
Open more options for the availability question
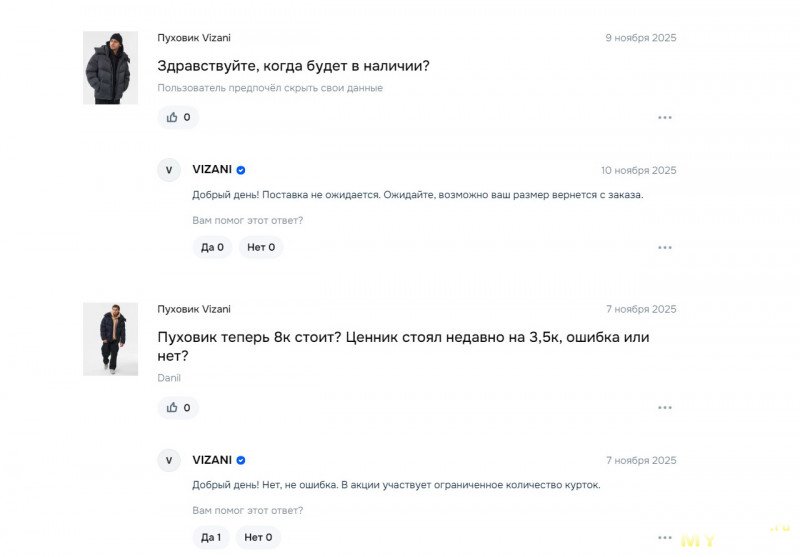pyautogui.click(x=665, y=118)
